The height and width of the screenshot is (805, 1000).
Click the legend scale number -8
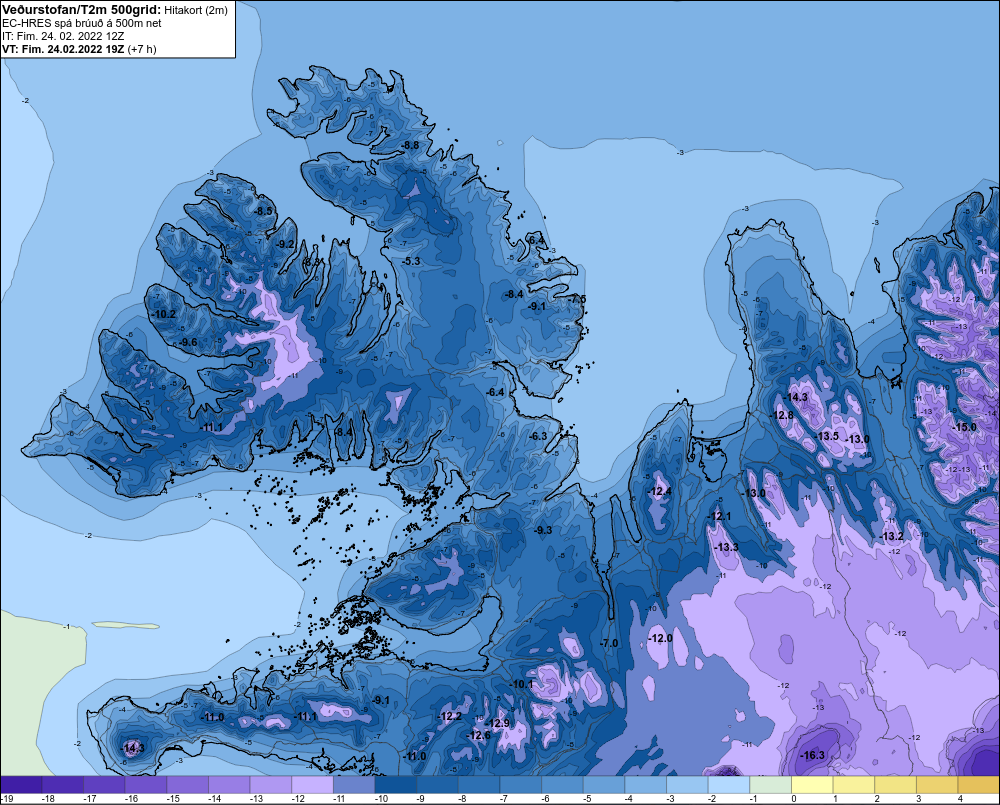[462, 799]
